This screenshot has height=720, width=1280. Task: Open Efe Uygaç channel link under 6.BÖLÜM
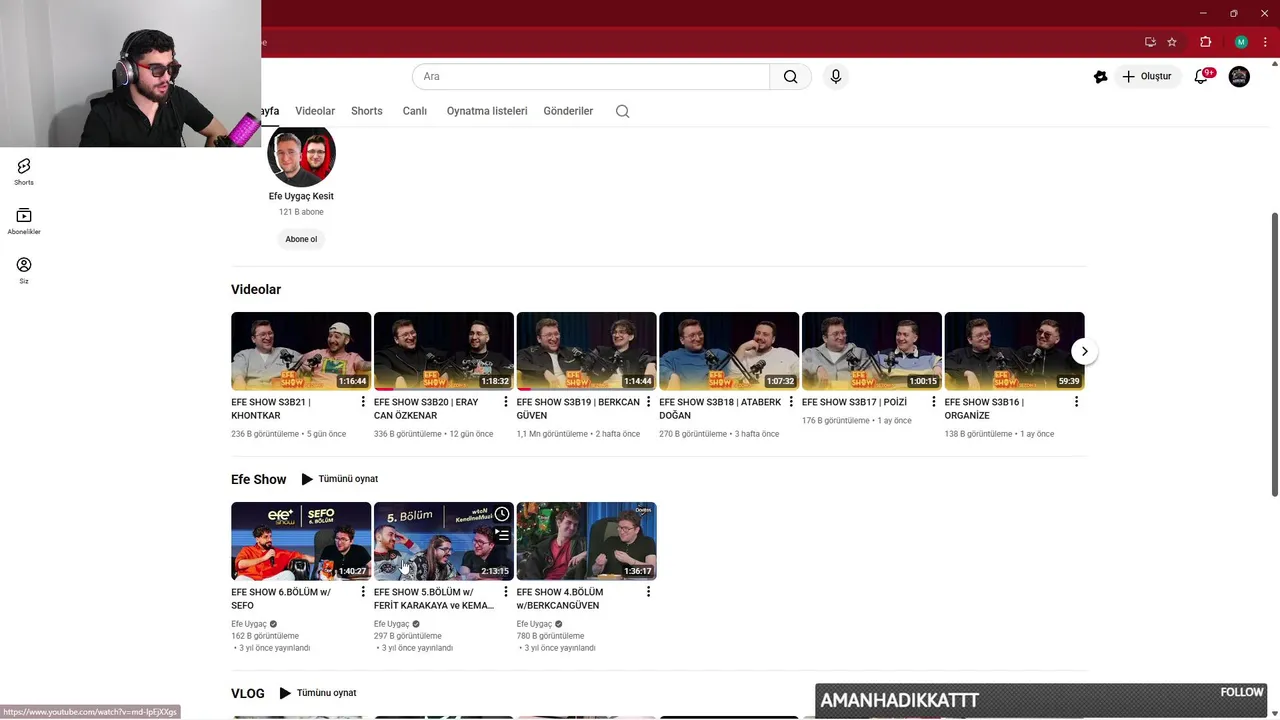pyautogui.click(x=249, y=624)
